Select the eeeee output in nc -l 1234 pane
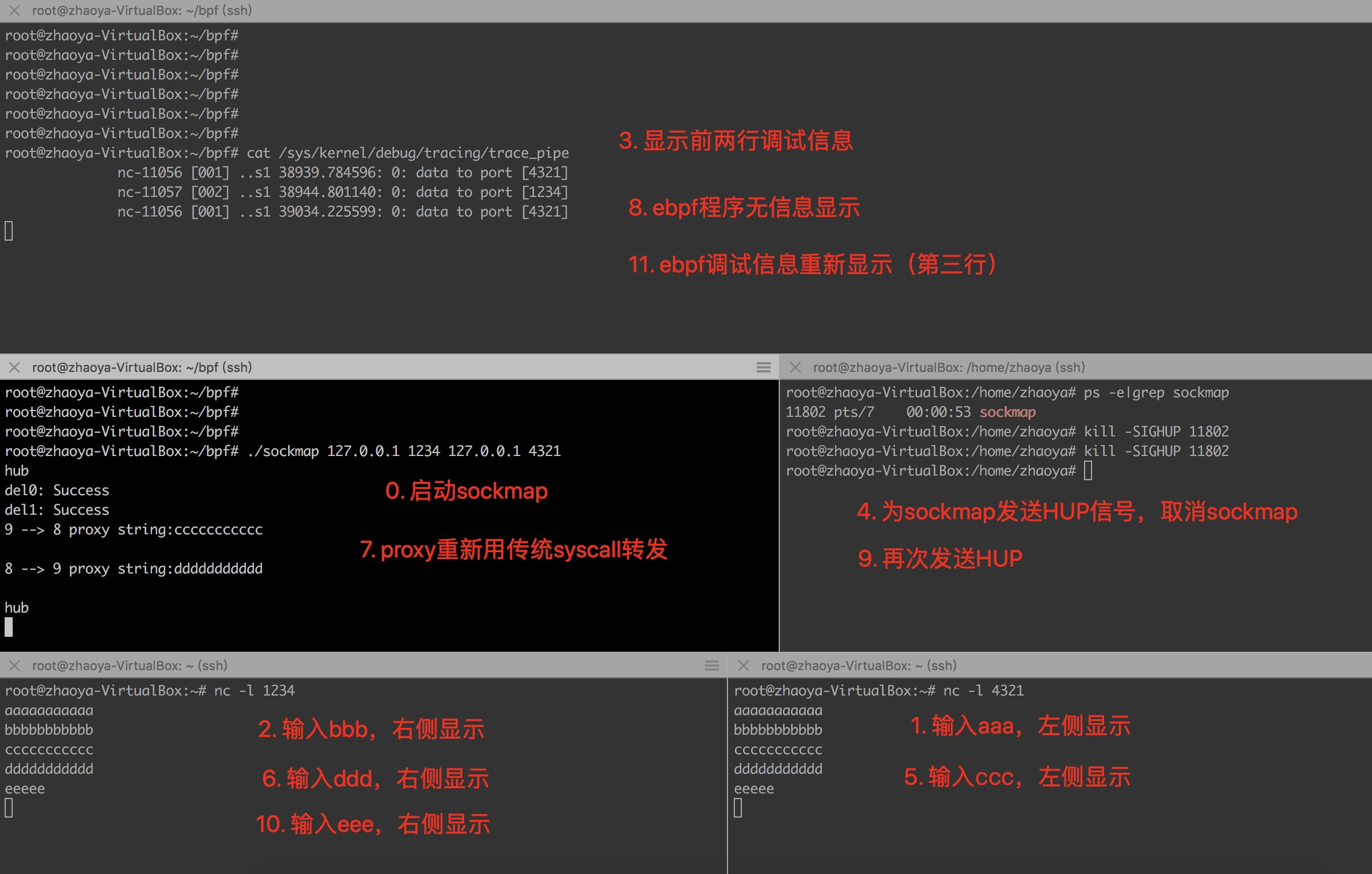Image resolution: width=1372 pixels, height=874 pixels. pyautogui.click(x=25, y=788)
